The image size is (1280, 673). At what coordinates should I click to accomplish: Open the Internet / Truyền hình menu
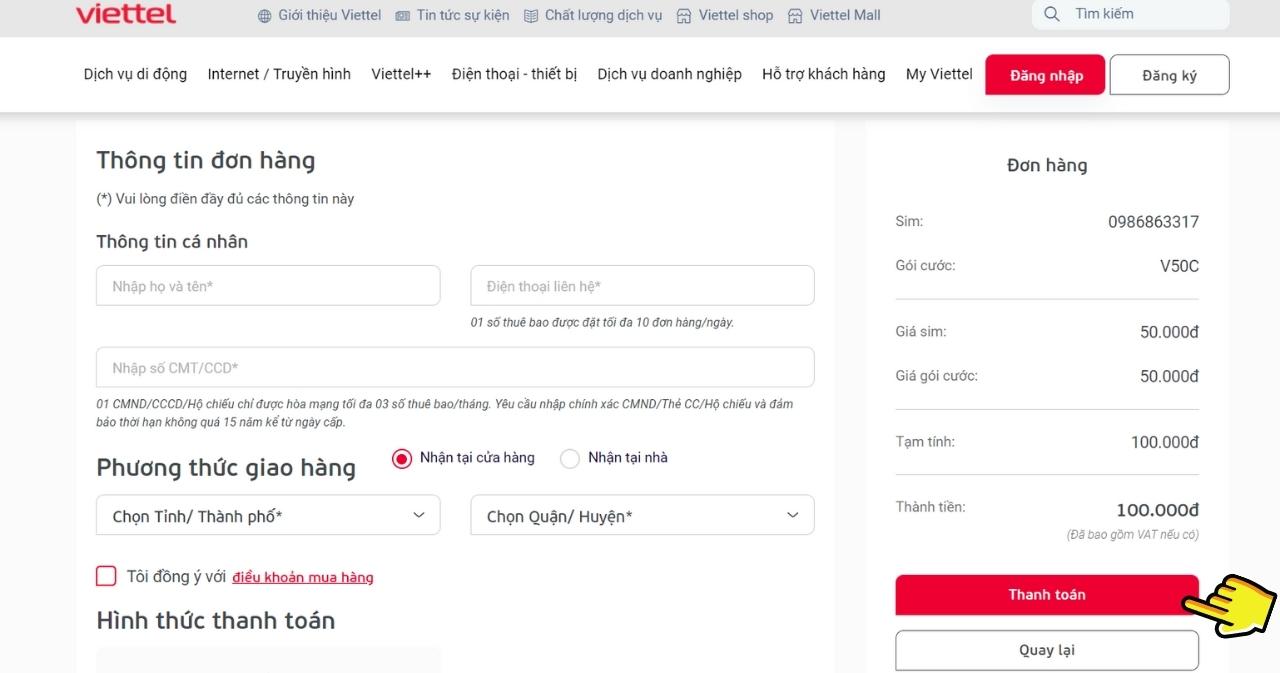279,74
